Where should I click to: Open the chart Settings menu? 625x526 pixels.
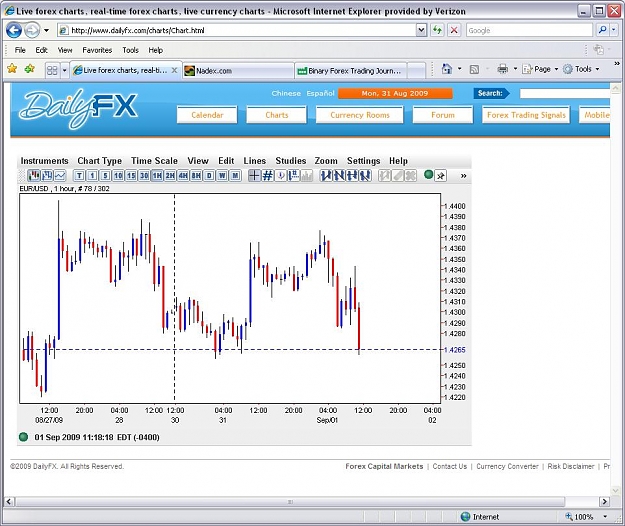(364, 161)
